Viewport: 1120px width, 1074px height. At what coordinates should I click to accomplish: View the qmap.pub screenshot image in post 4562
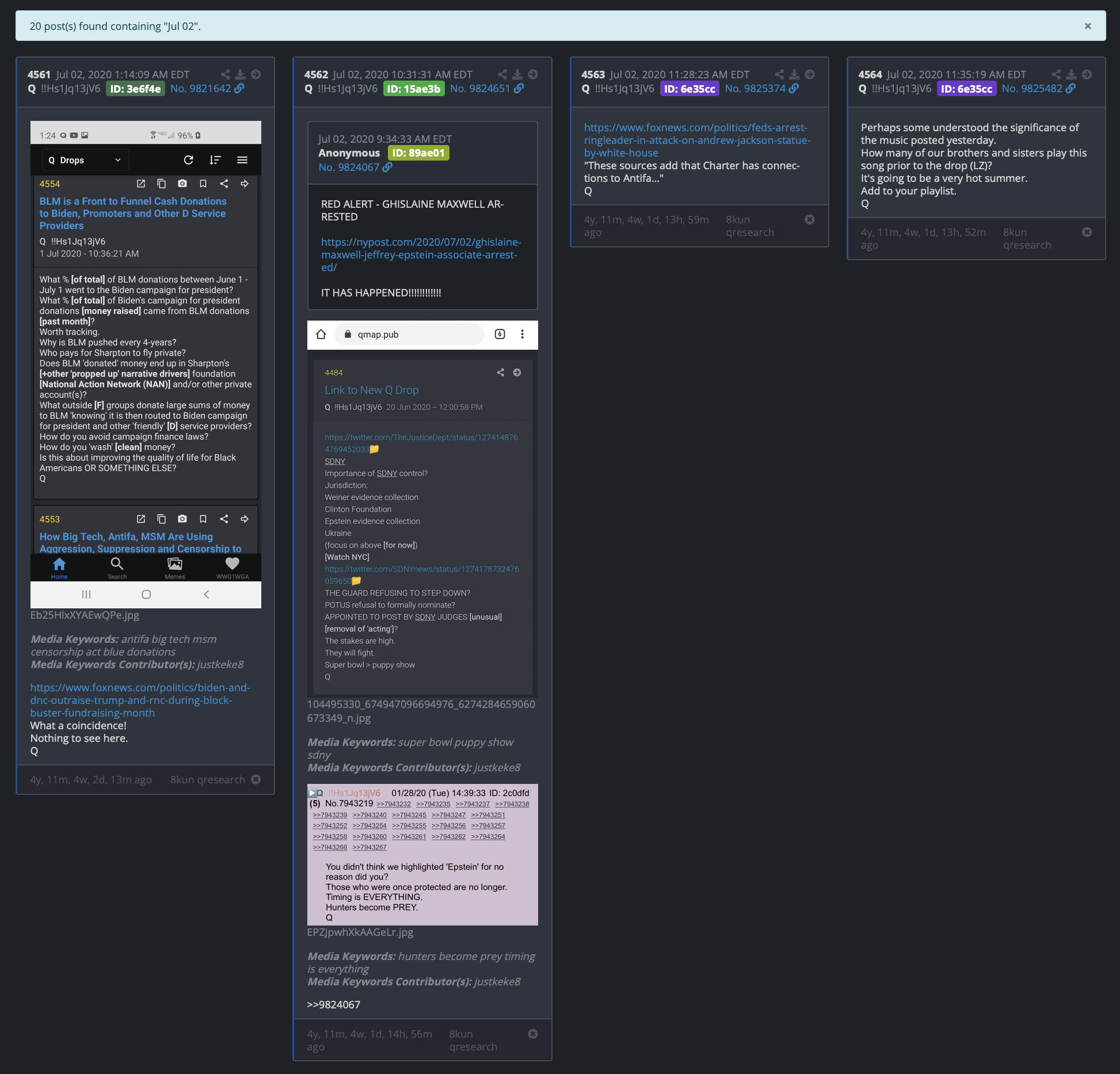[x=422, y=509]
